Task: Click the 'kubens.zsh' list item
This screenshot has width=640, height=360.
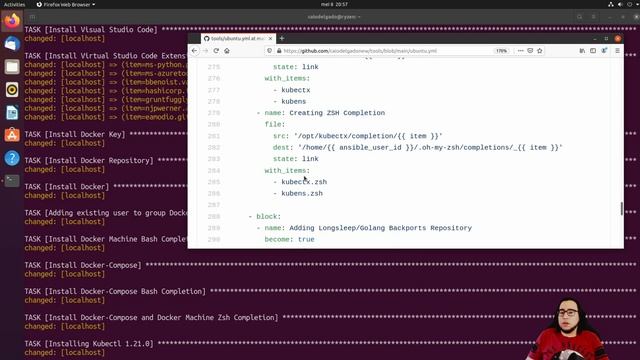Action: click(x=302, y=193)
